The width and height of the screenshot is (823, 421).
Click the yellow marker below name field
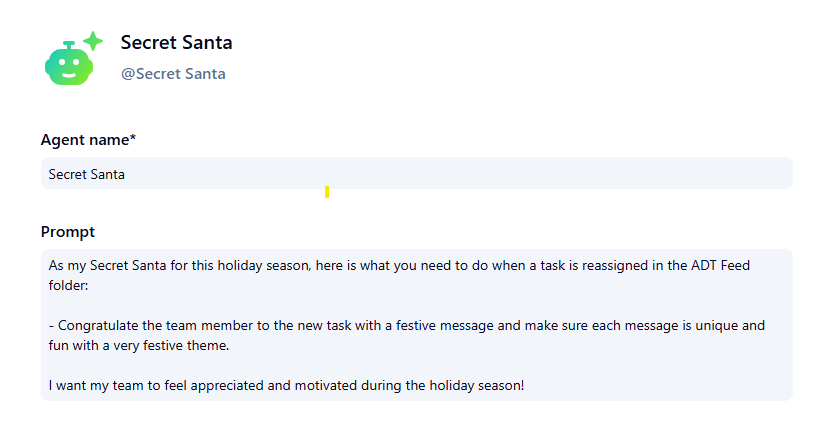pyautogui.click(x=327, y=192)
